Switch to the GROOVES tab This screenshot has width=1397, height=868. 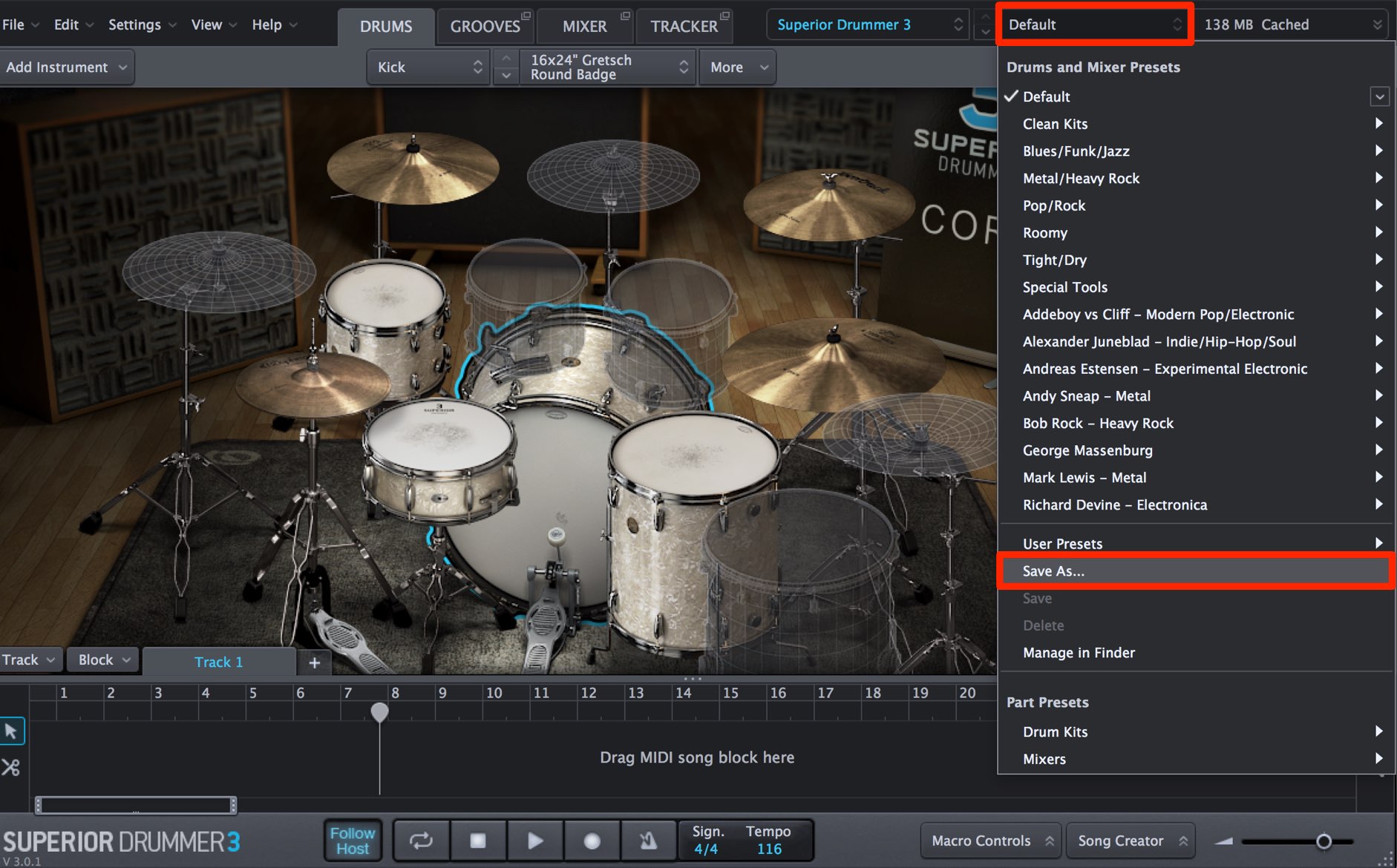coord(485,27)
